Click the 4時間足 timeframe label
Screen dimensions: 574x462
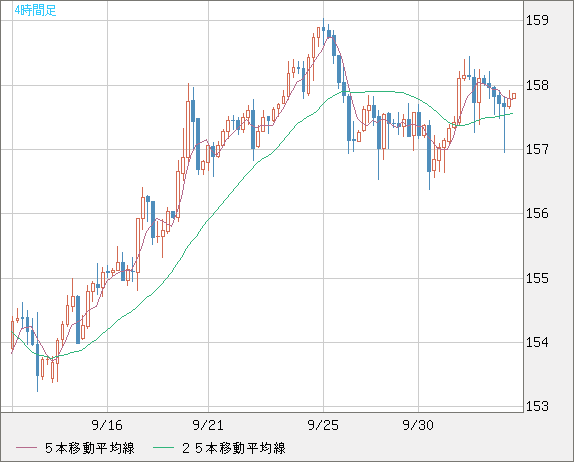pos(36,10)
